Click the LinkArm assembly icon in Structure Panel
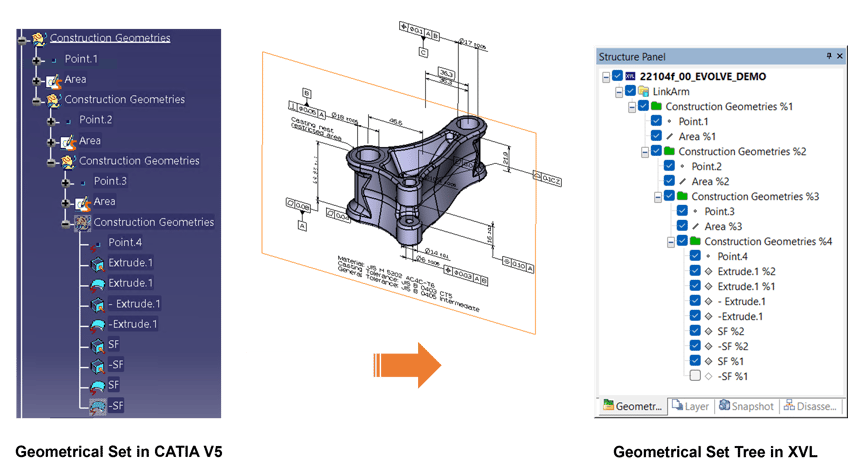Image resolution: width=848 pixels, height=470 pixels. point(643,91)
